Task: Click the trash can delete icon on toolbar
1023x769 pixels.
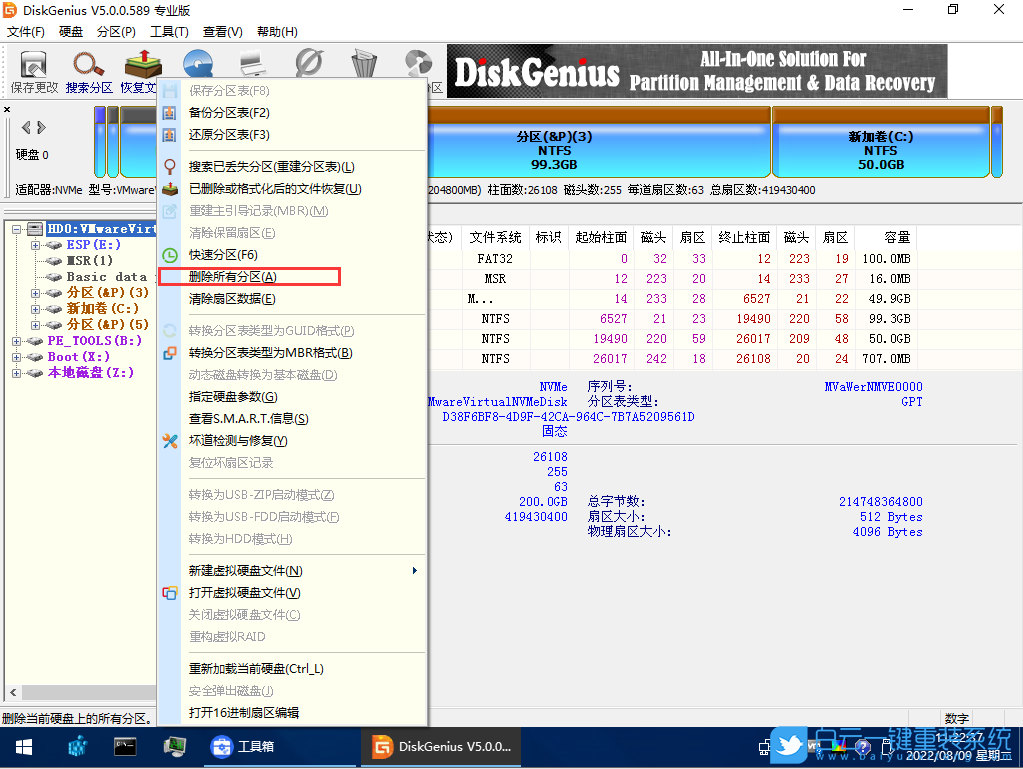Action: [x=363, y=62]
